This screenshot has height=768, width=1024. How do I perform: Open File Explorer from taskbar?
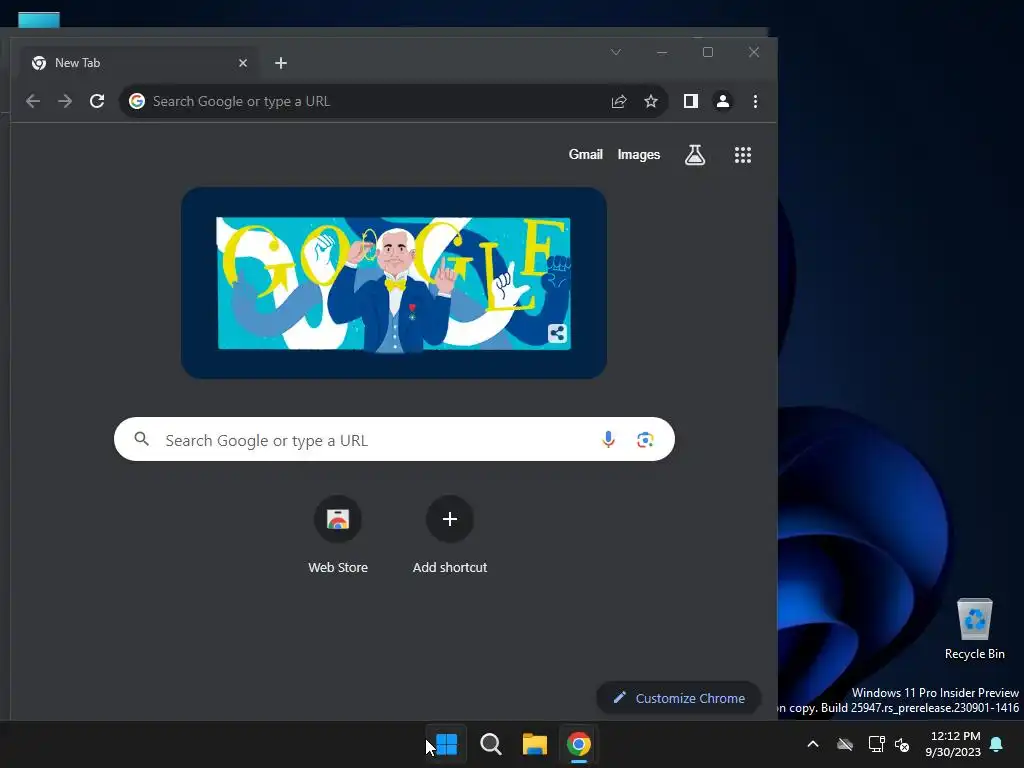(x=535, y=744)
